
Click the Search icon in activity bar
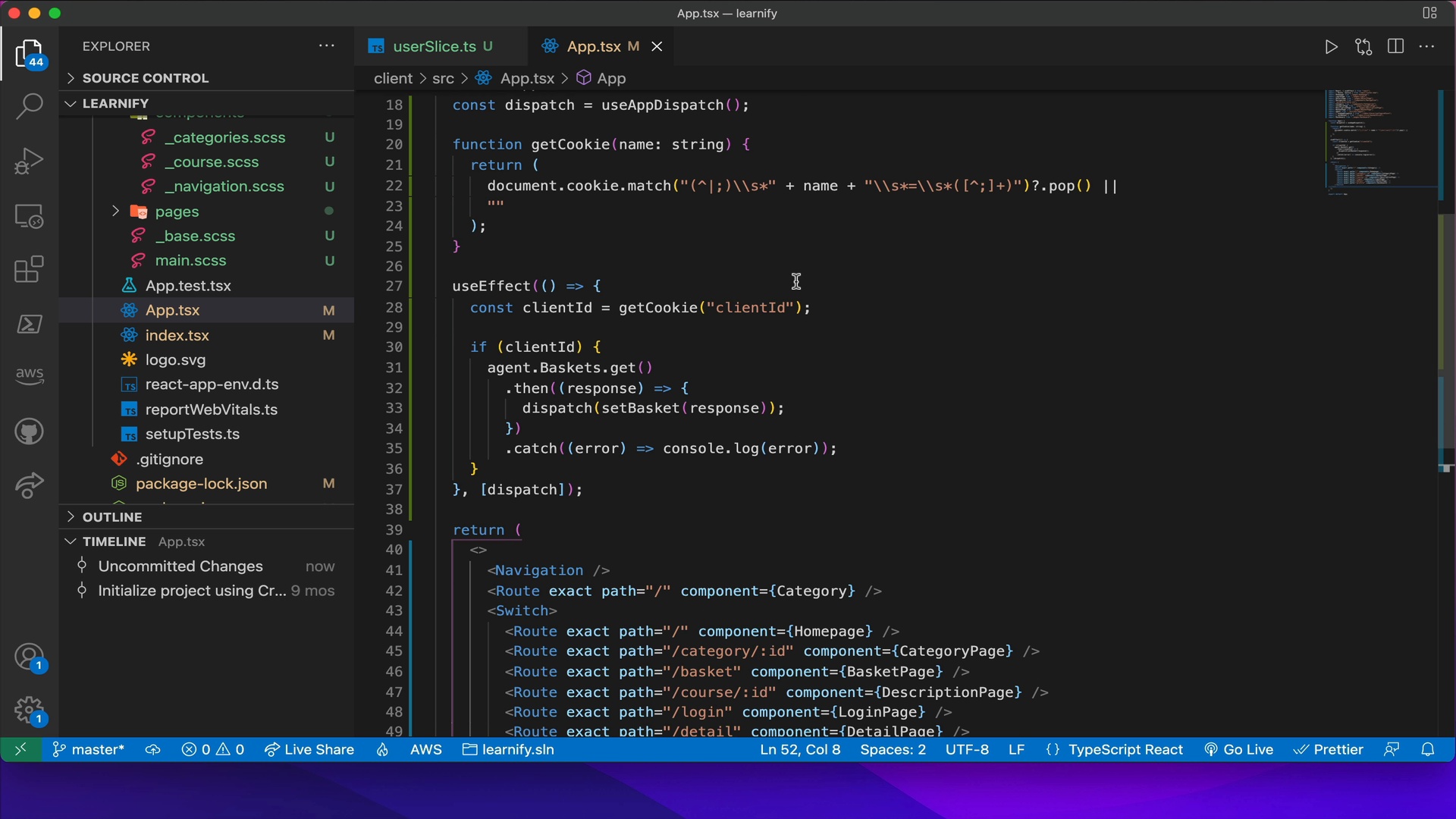click(x=27, y=105)
